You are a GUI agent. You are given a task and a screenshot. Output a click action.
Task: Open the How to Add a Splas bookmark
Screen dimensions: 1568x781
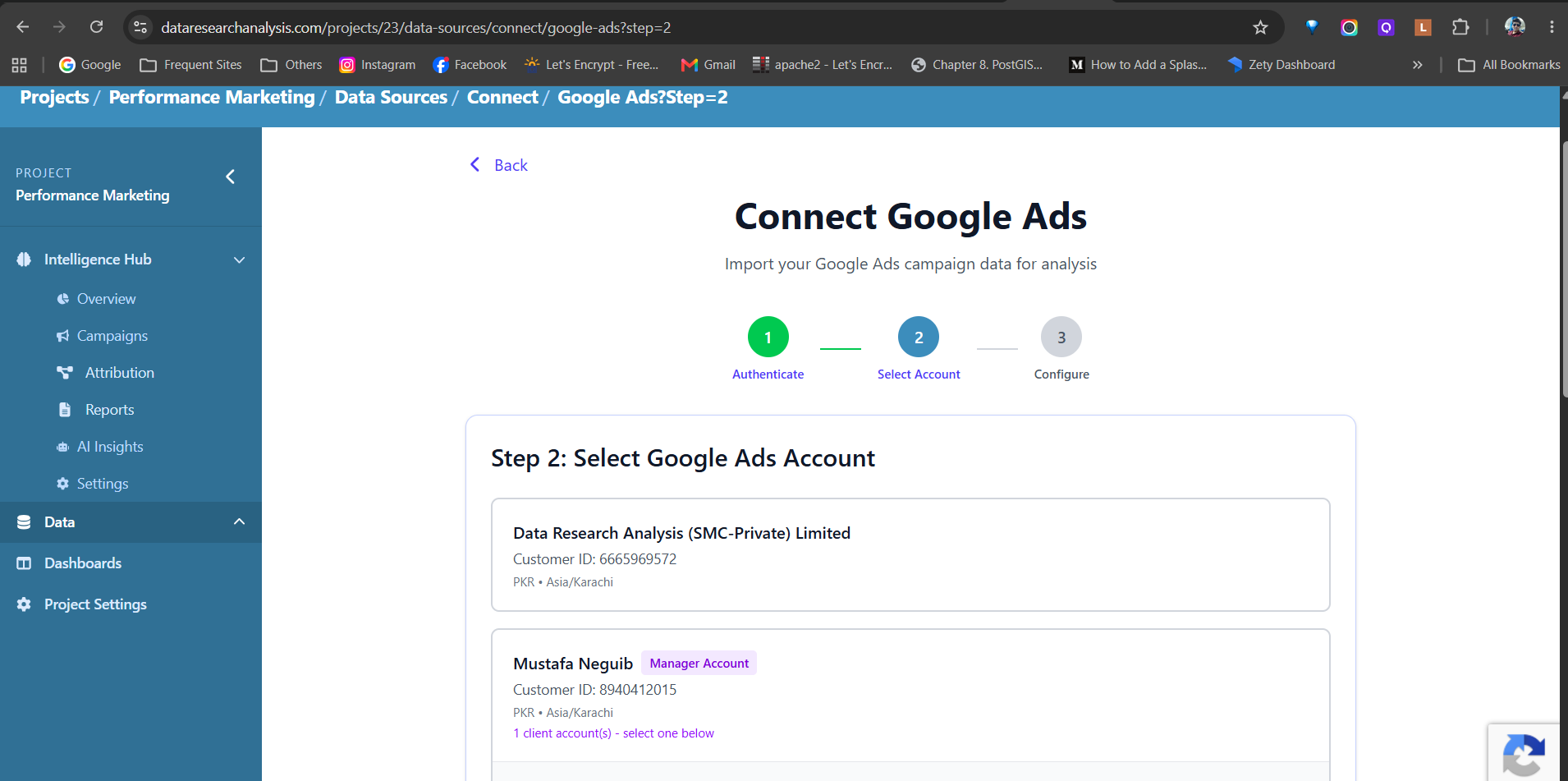click(x=1138, y=65)
